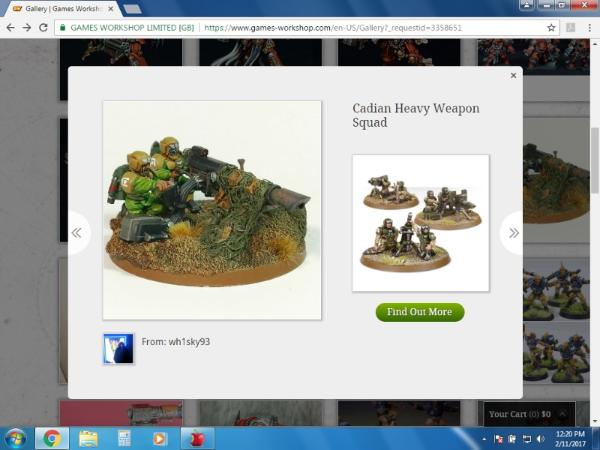Click the browser extension icon beside the star
This screenshot has height=450, width=600.
571,28
